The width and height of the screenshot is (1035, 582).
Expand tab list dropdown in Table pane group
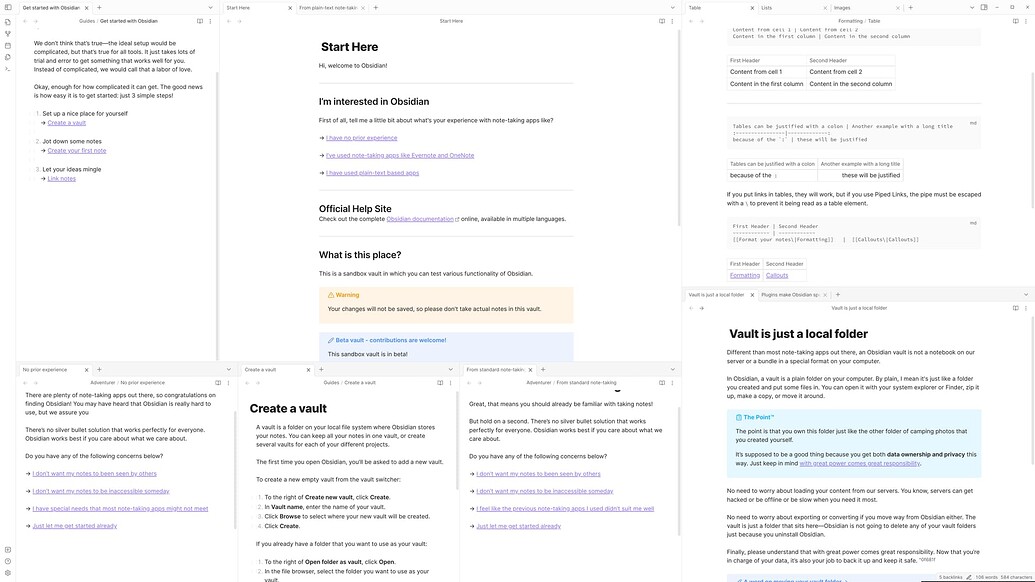tap(972, 8)
